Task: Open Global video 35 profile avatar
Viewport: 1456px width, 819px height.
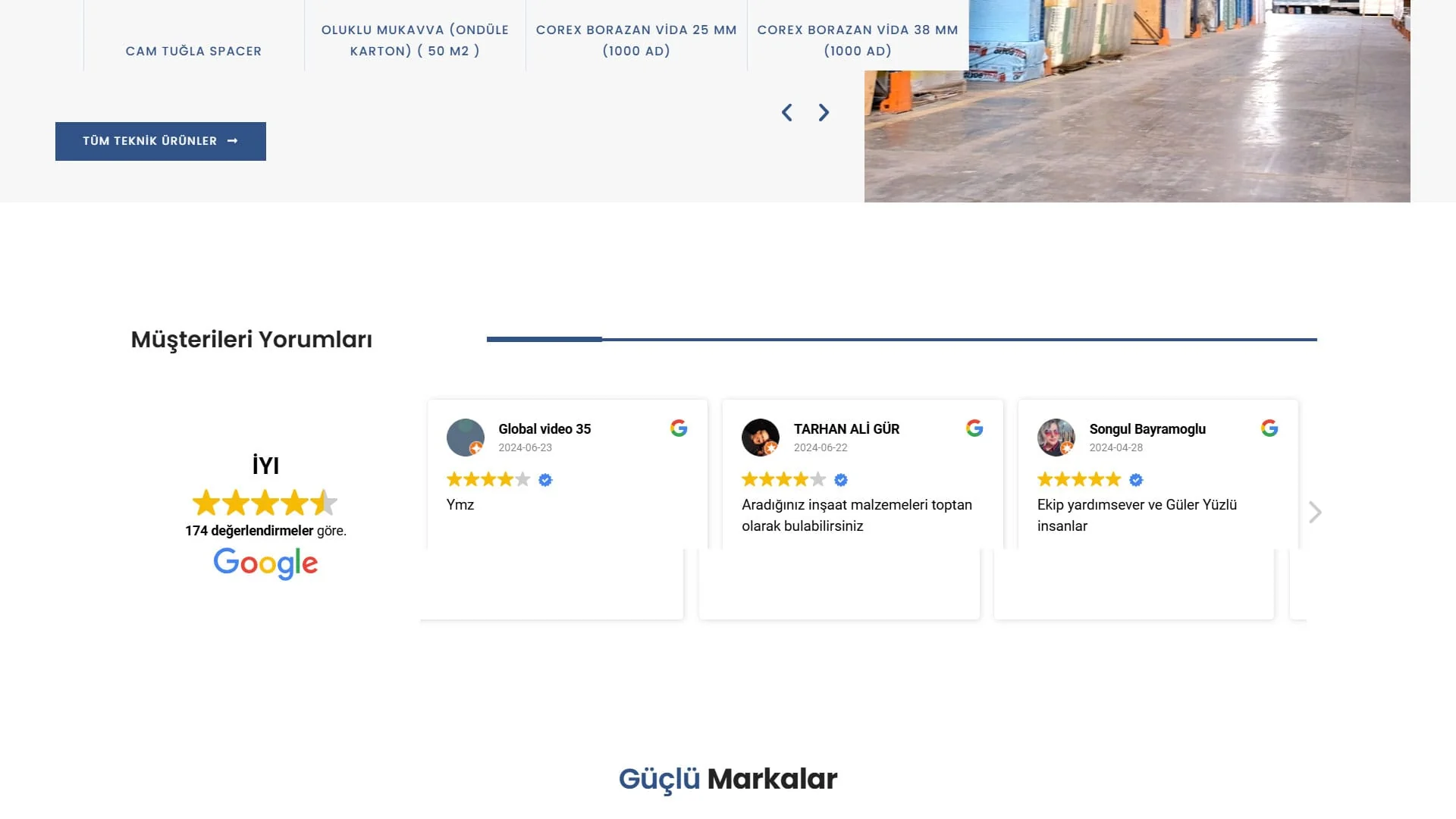Action: [465, 438]
